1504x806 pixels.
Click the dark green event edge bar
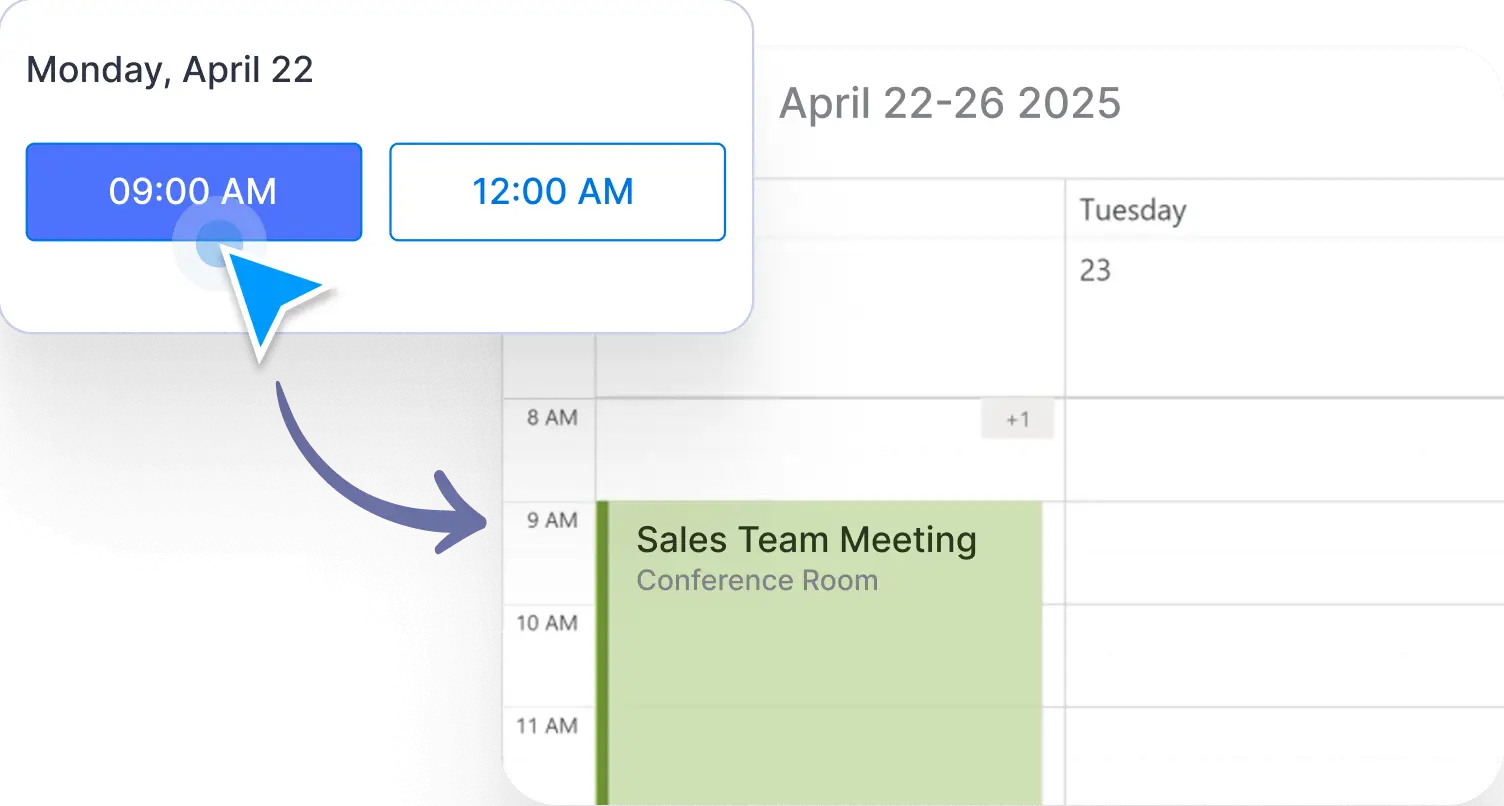click(602, 650)
